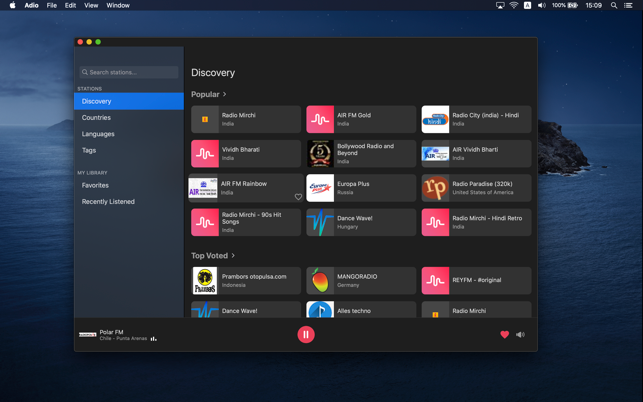Open Notification Center list icon
This screenshot has width=643, height=402.
[628, 5]
